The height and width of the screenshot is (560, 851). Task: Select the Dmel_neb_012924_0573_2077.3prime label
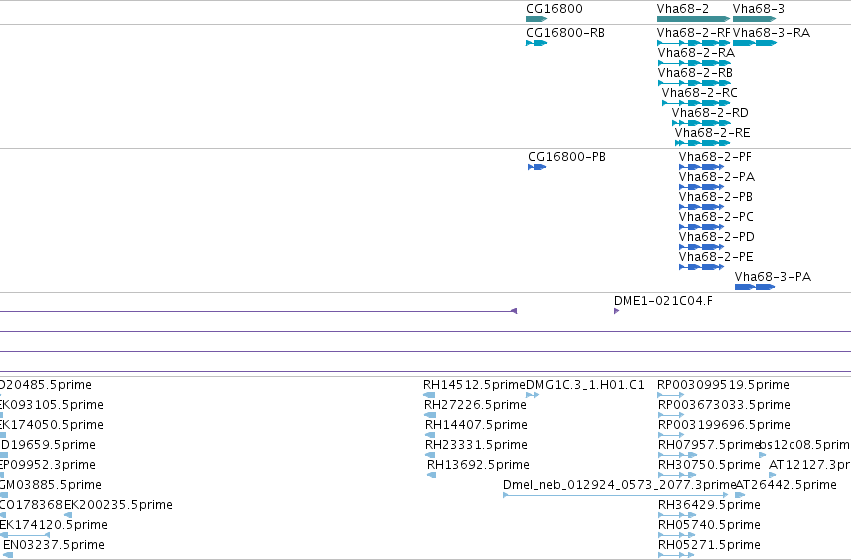point(620,485)
